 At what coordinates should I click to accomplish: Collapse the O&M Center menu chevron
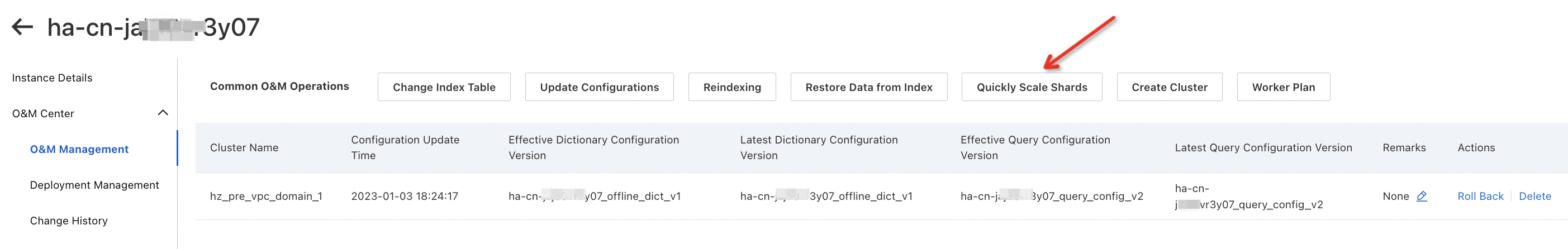pos(163,113)
